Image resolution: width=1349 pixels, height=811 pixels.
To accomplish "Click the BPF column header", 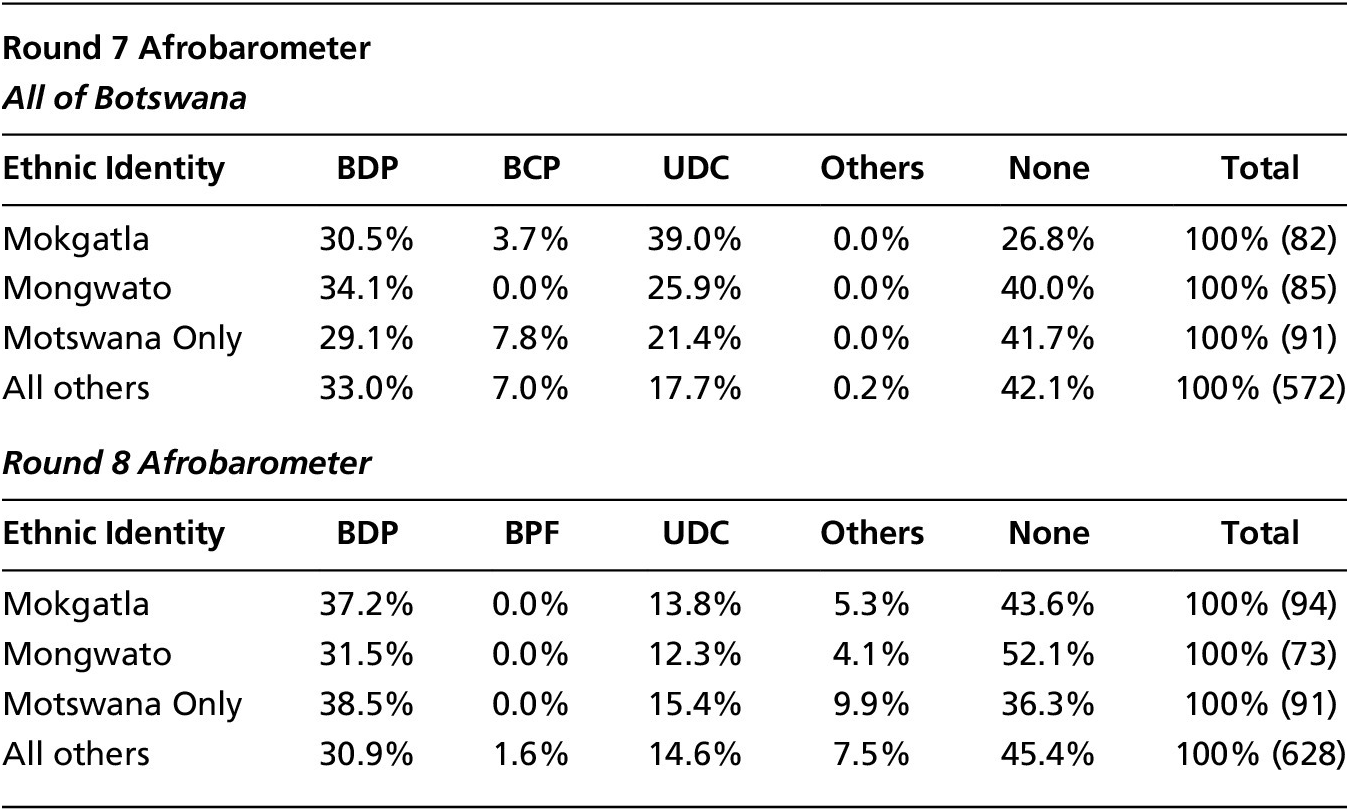I will (x=531, y=533).
